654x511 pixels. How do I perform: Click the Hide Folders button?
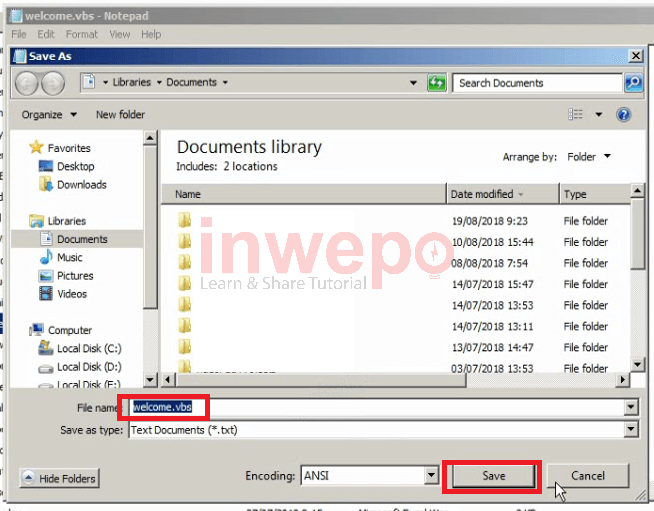tap(59, 478)
